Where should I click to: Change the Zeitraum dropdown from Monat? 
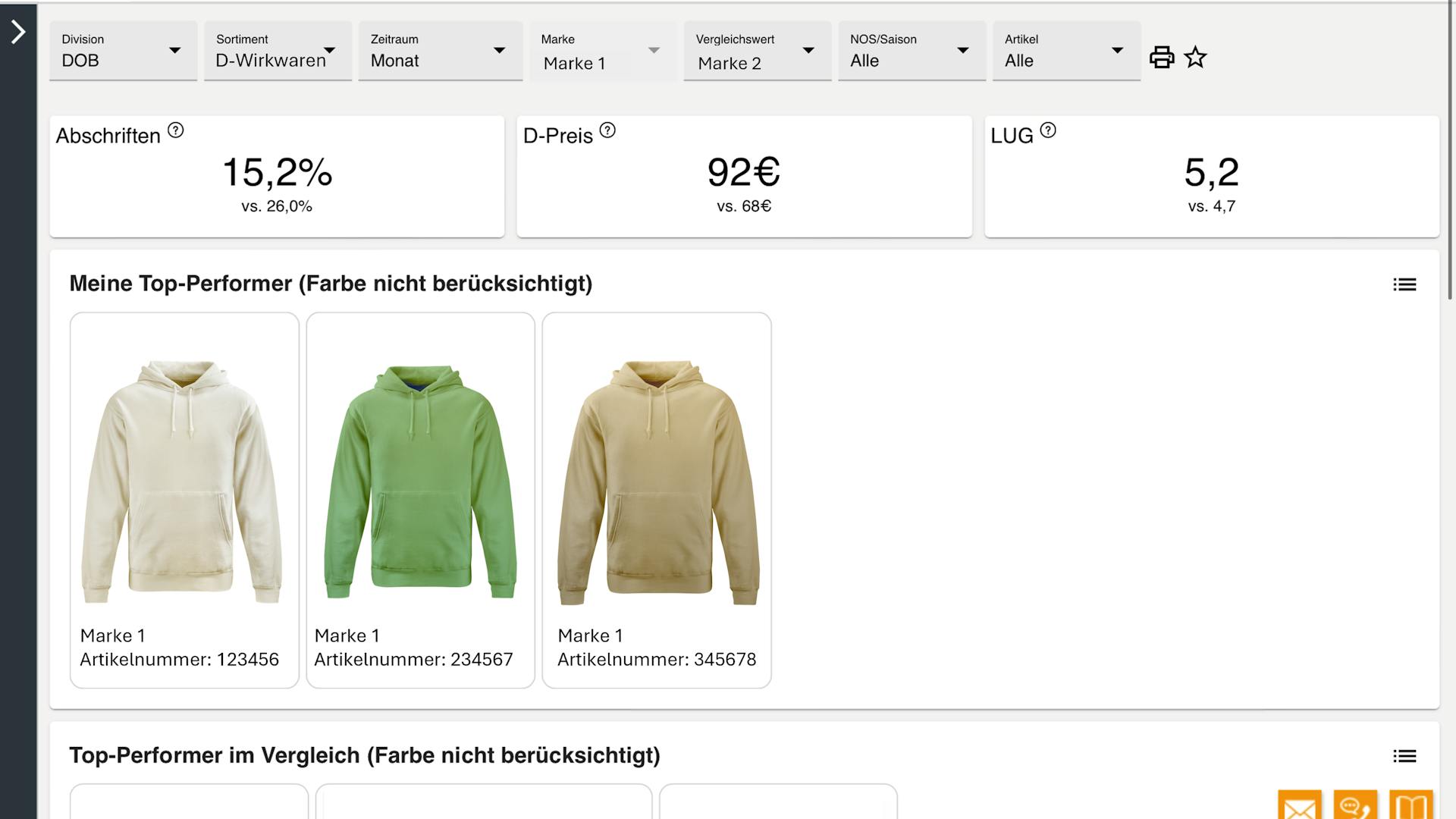(440, 51)
